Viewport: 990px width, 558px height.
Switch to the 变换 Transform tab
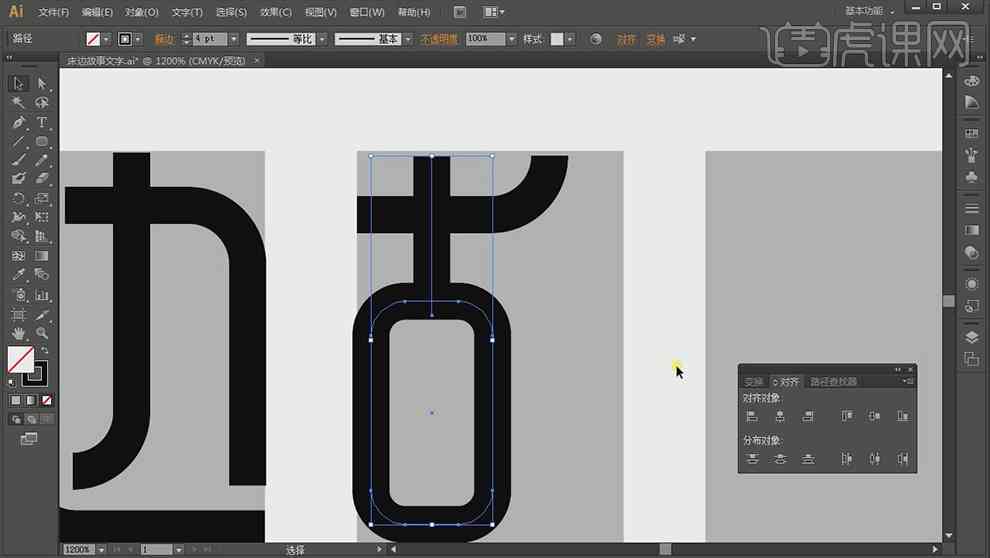coord(753,381)
